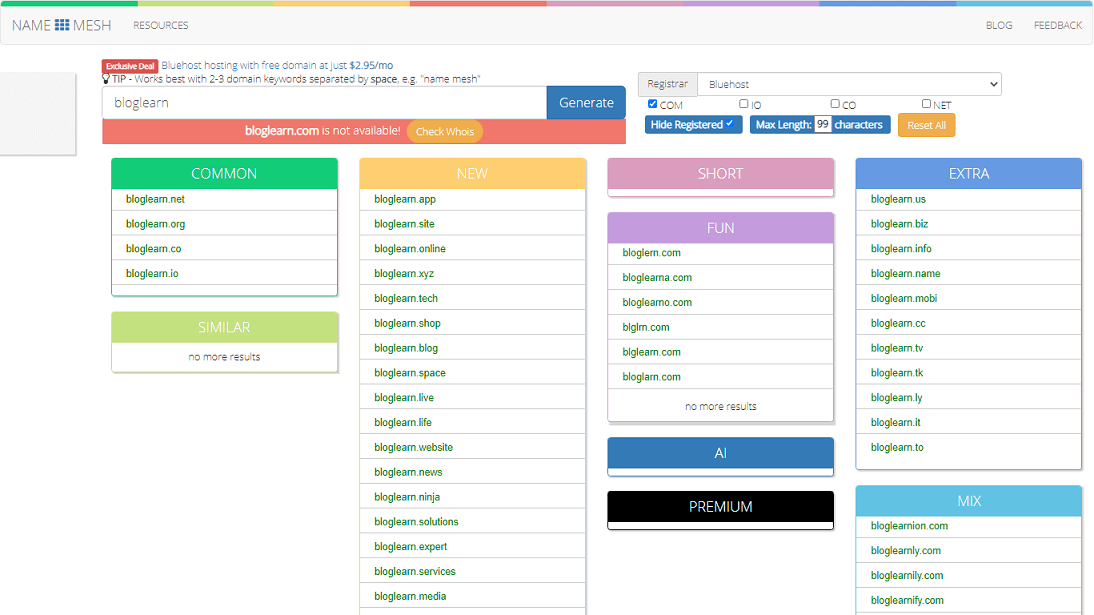Screen dimensions: 1094x615
Task: Open bloglearn.site domain result
Action: [x=404, y=224]
